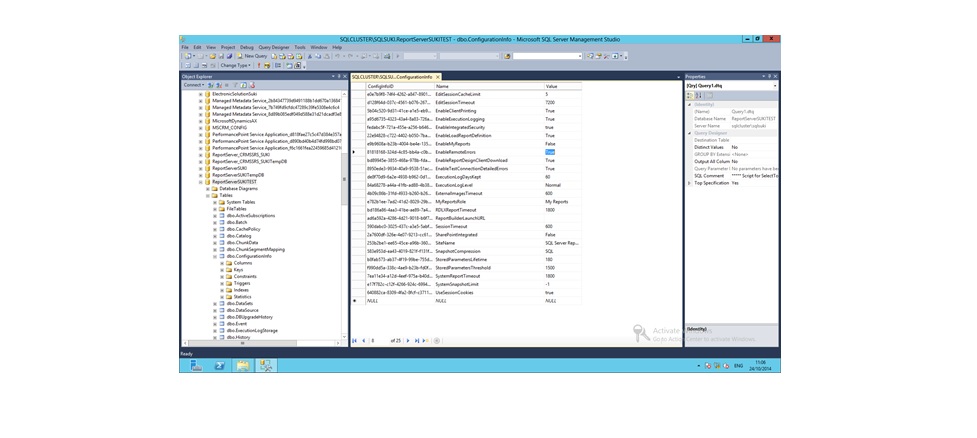The width and height of the screenshot is (977, 438).
Task: Expand the FileTables folder
Action: [215, 209]
